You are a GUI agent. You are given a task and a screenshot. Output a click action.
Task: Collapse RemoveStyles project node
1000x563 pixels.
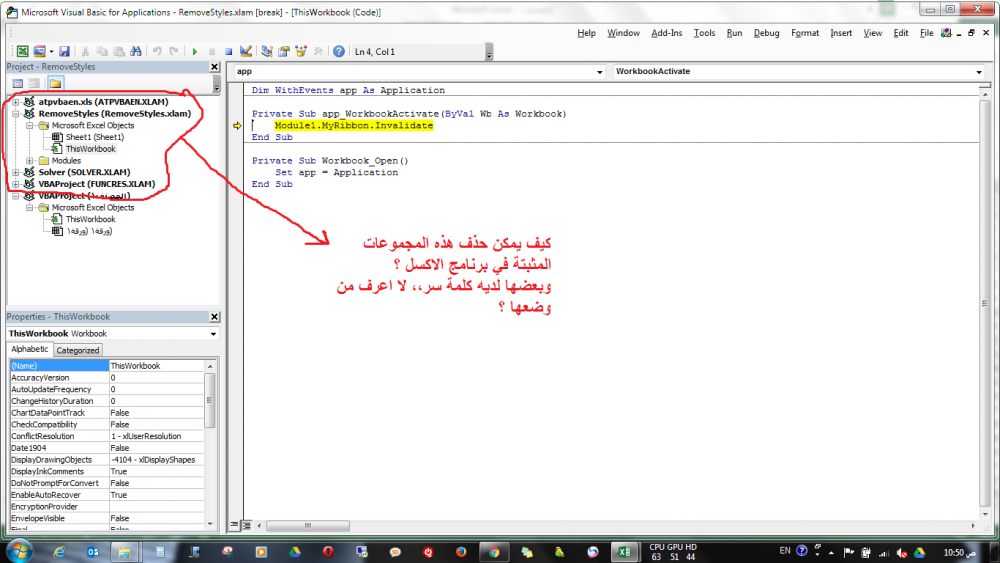click(x=16, y=113)
